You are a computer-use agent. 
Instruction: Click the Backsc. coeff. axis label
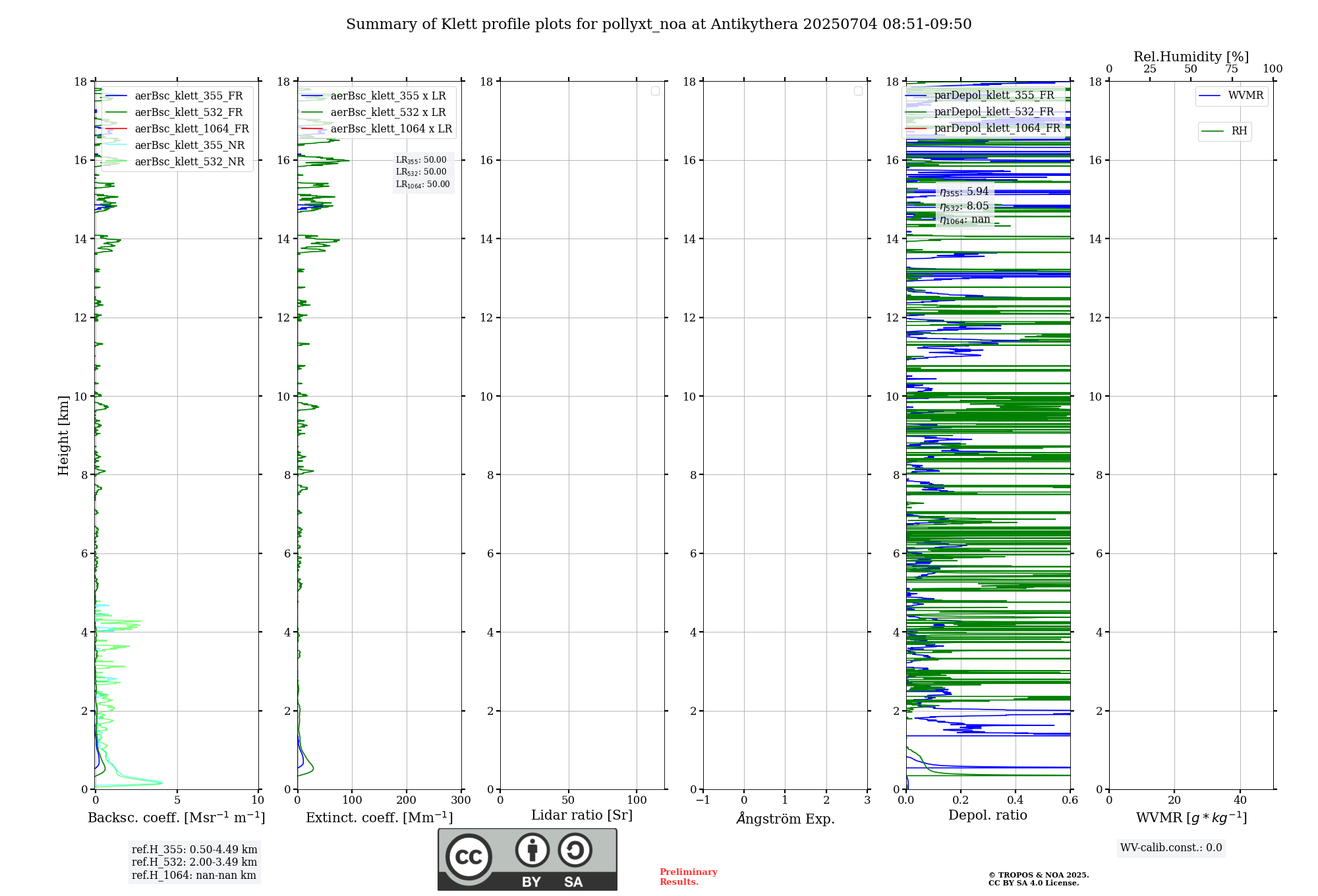(x=177, y=818)
